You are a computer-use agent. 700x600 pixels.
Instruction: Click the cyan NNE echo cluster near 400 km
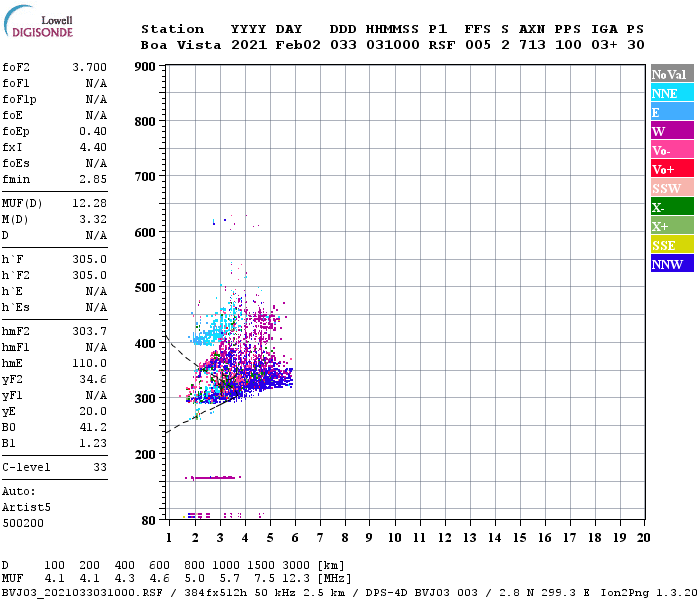point(208,335)
